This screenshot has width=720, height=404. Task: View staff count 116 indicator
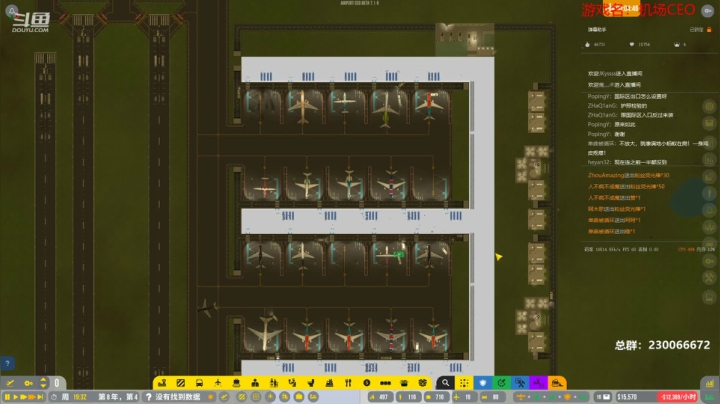coord(408,397)
